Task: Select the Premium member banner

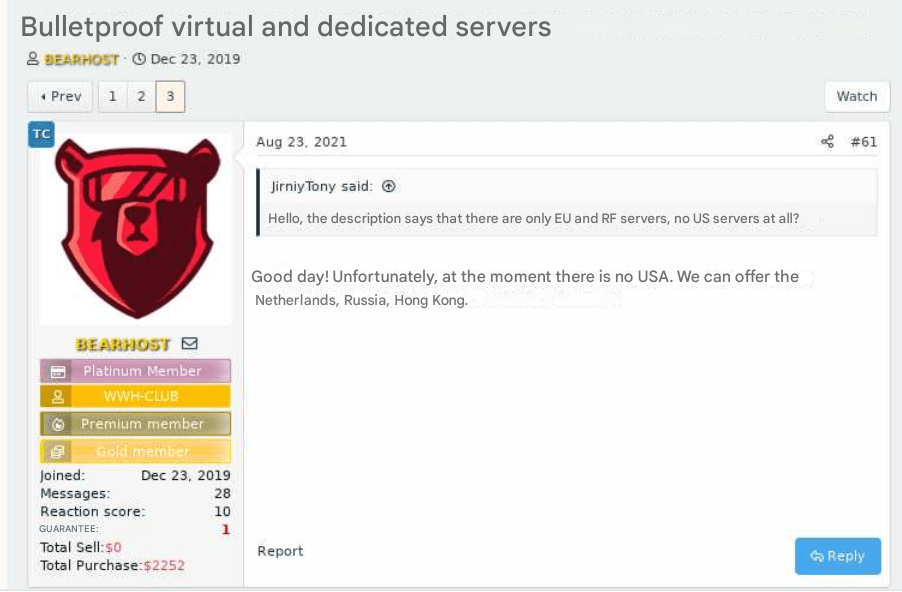Action: pos(135,424)
